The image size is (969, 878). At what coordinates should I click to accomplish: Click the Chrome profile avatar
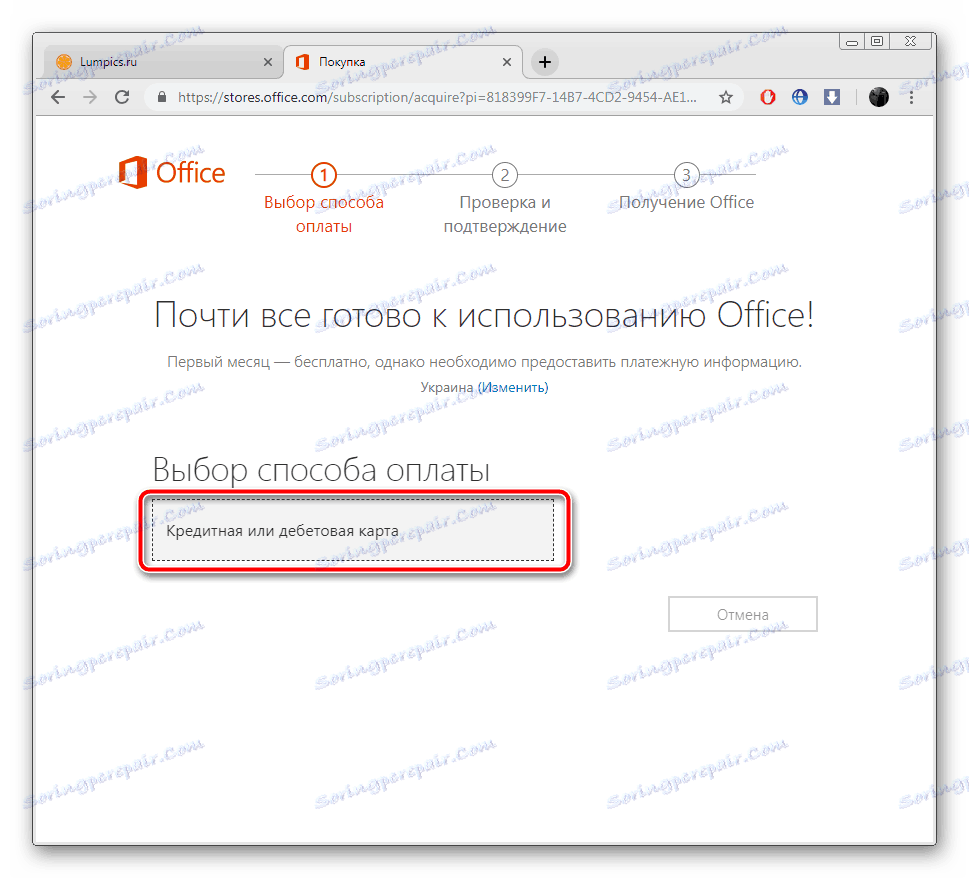point(878,97)
